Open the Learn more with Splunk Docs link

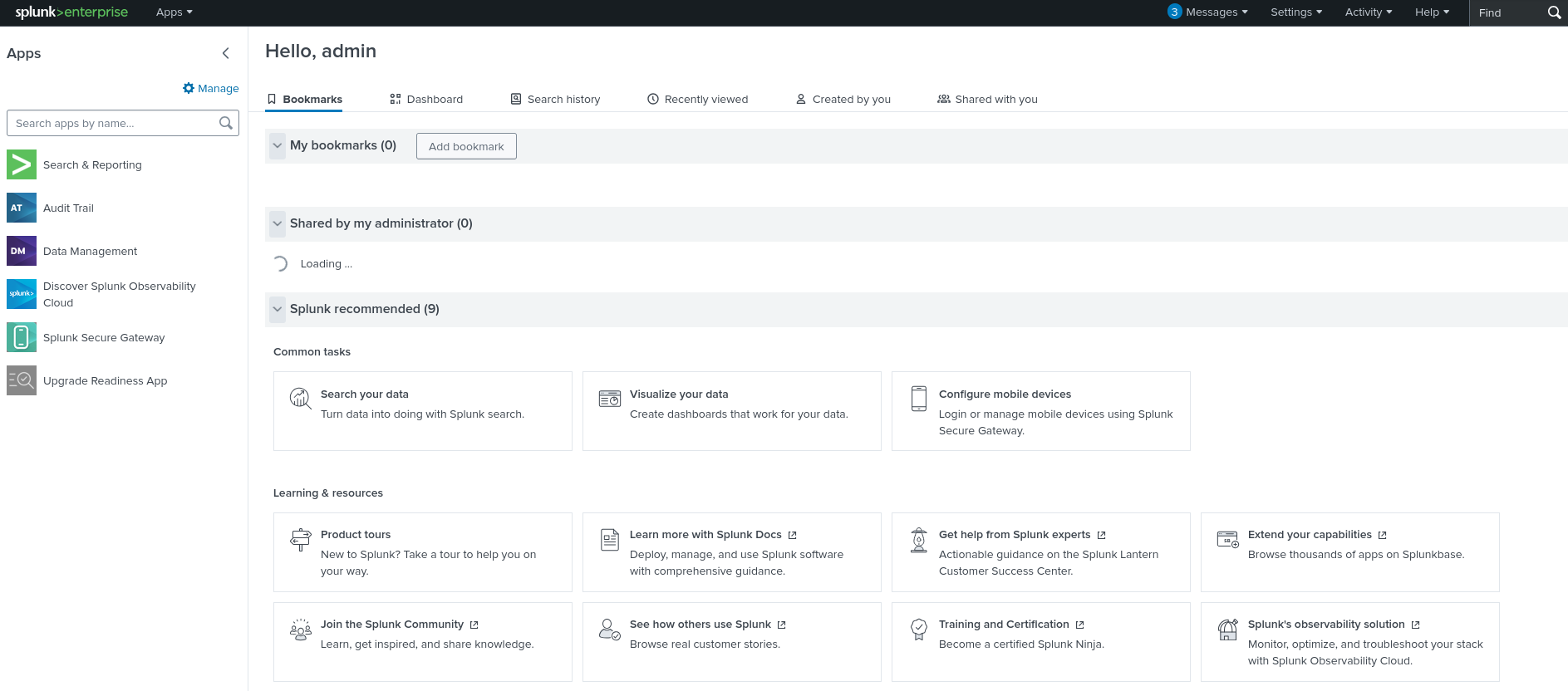[705, 535]
